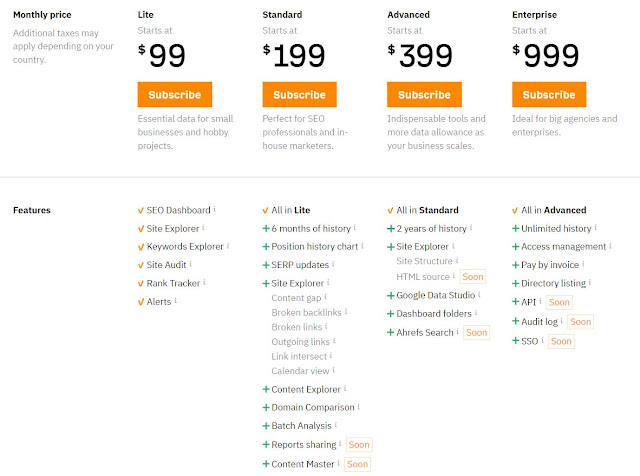Show info for Link intersect

tap(331, 355)
